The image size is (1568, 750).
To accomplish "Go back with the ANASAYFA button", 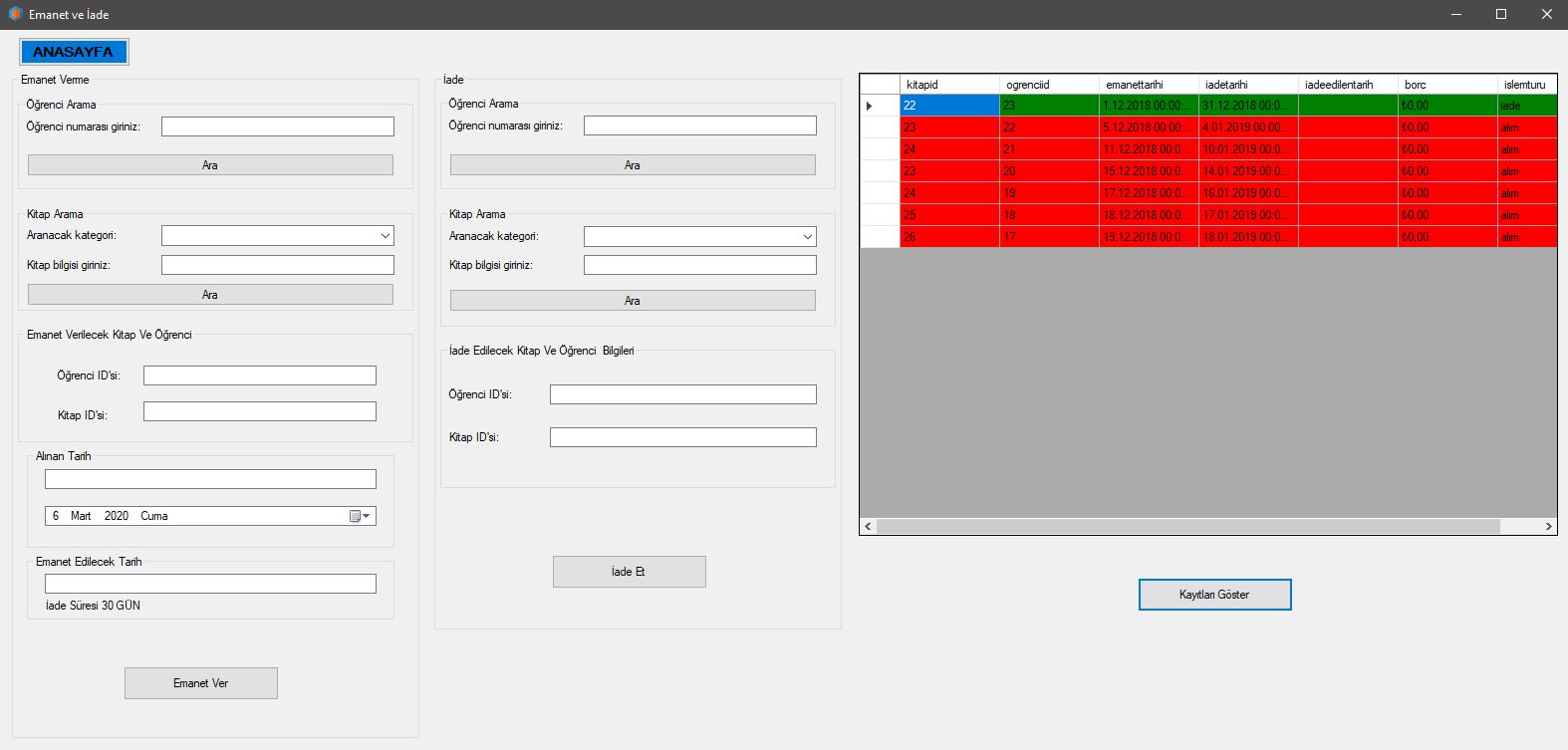I will [x=74, y=52].
